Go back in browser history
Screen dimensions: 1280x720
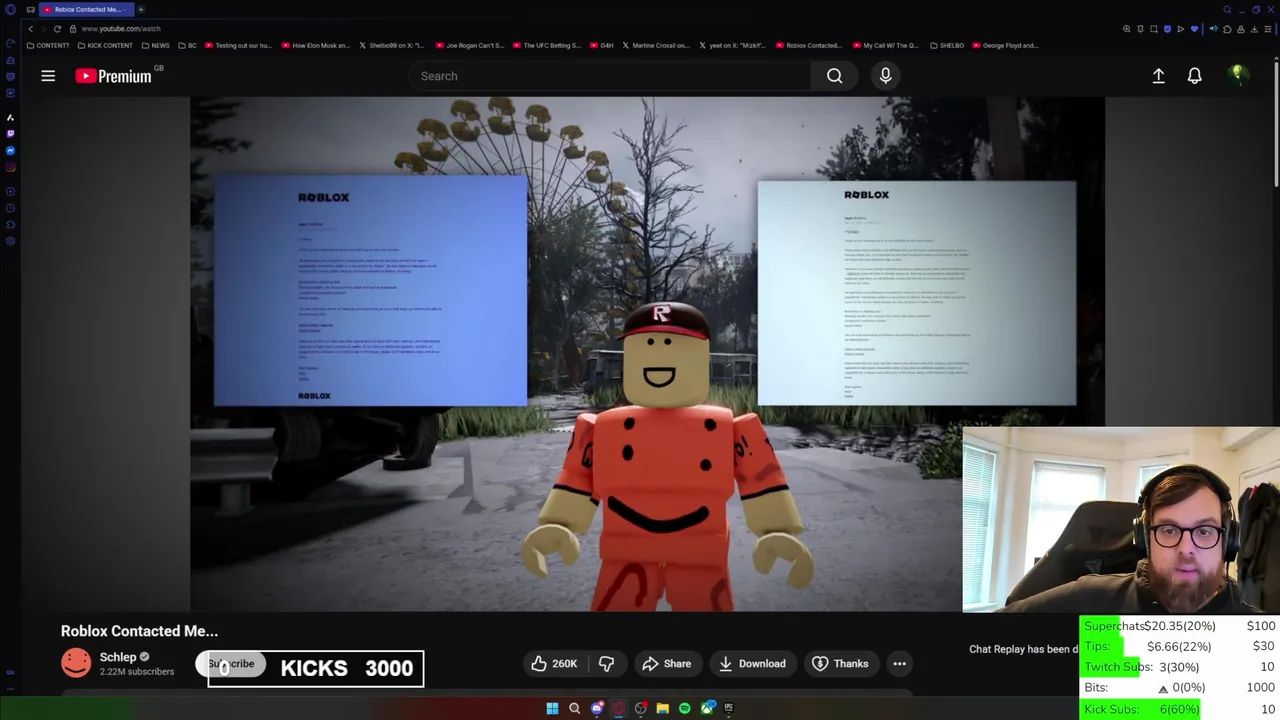tap(31, 29)
